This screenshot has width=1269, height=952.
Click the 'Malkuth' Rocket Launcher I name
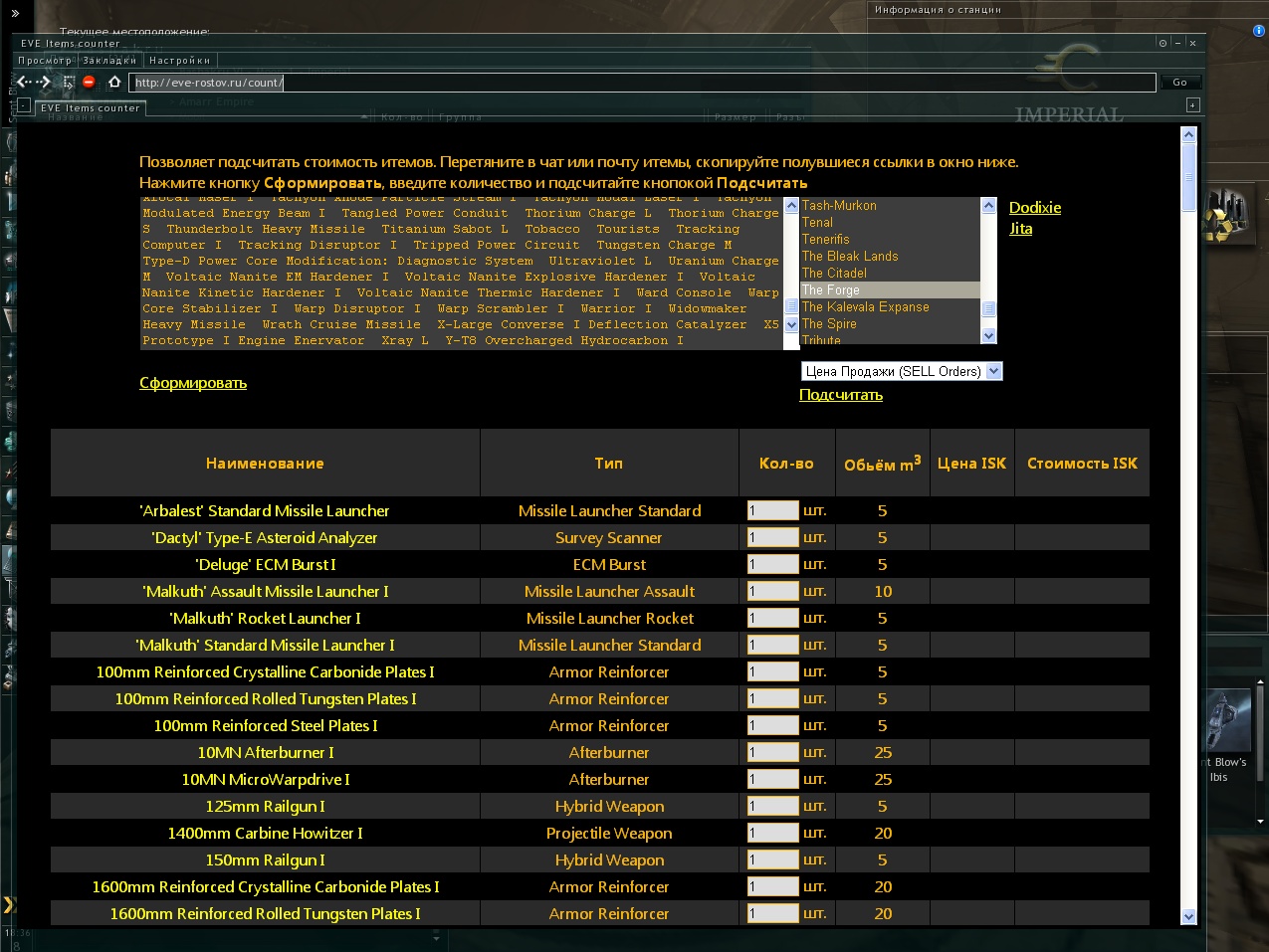pos(266,618)
